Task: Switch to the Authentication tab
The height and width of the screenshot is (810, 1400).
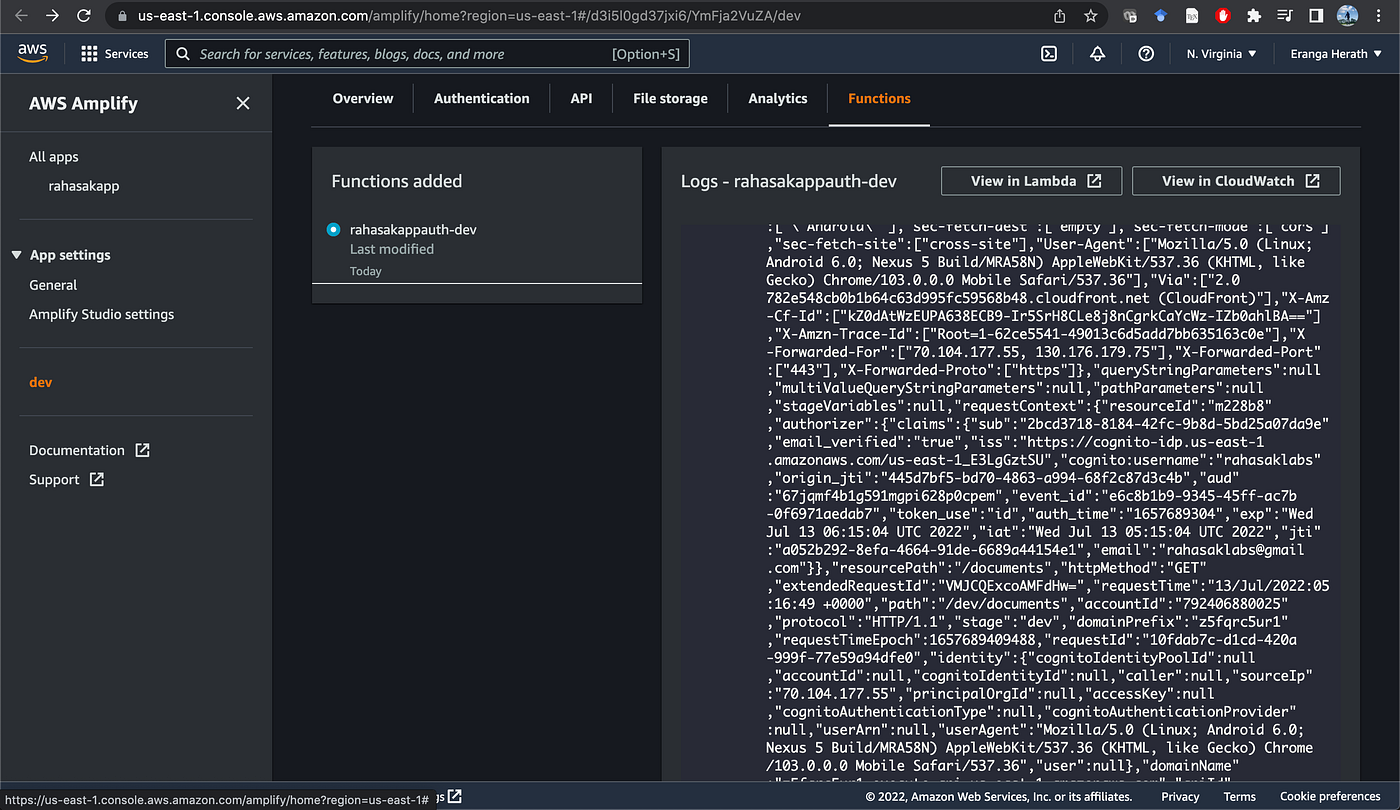Action: (x=482, y=98)
